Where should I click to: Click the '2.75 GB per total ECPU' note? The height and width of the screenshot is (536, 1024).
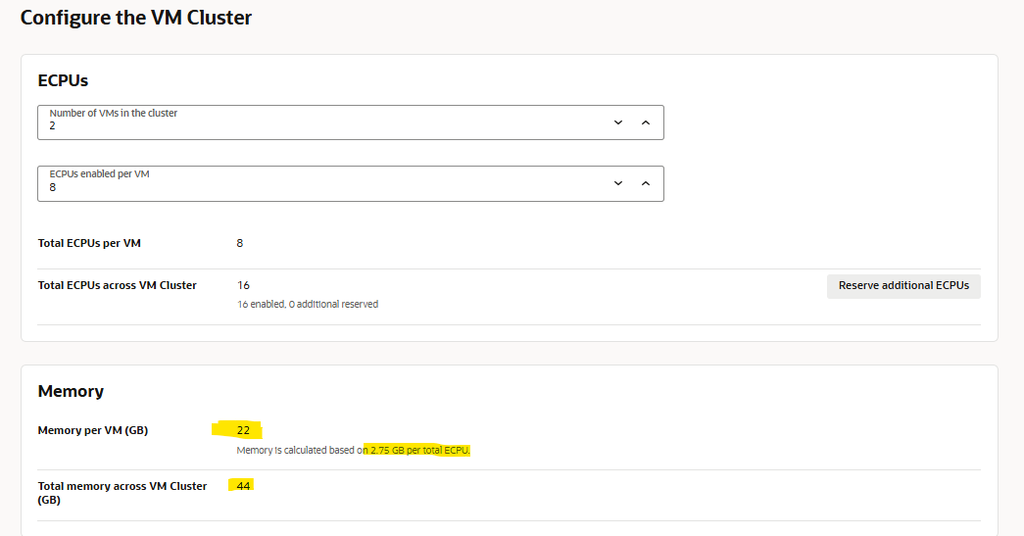pos(420,450)
